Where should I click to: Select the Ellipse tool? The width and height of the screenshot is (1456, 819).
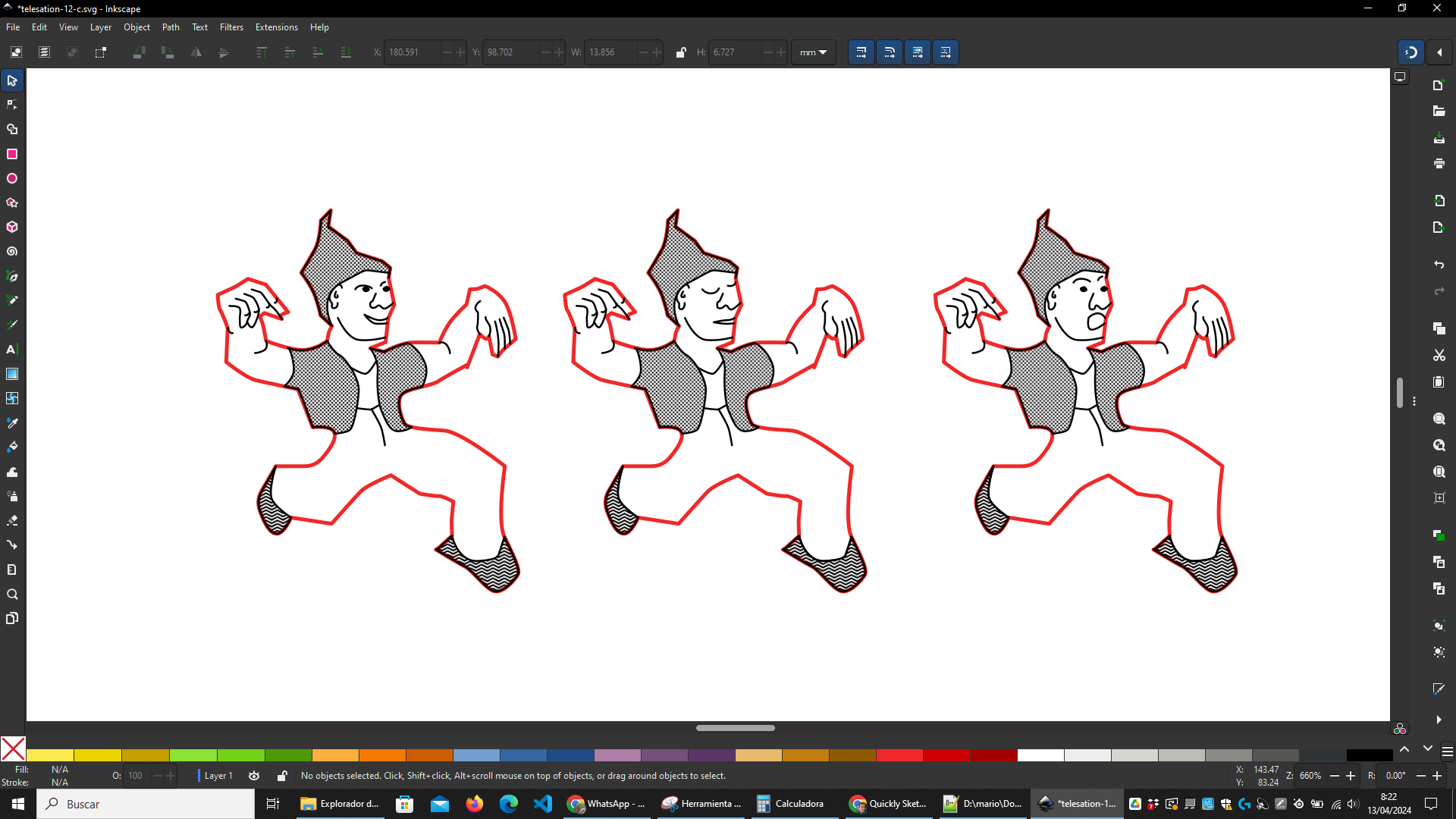(x=12, y=178)
